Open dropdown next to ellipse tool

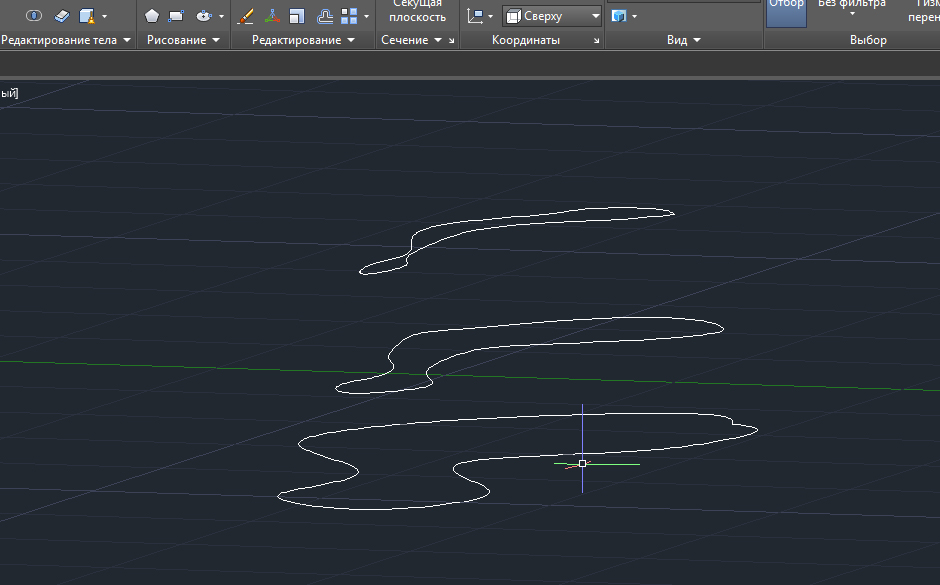click(x=221, y=16)
